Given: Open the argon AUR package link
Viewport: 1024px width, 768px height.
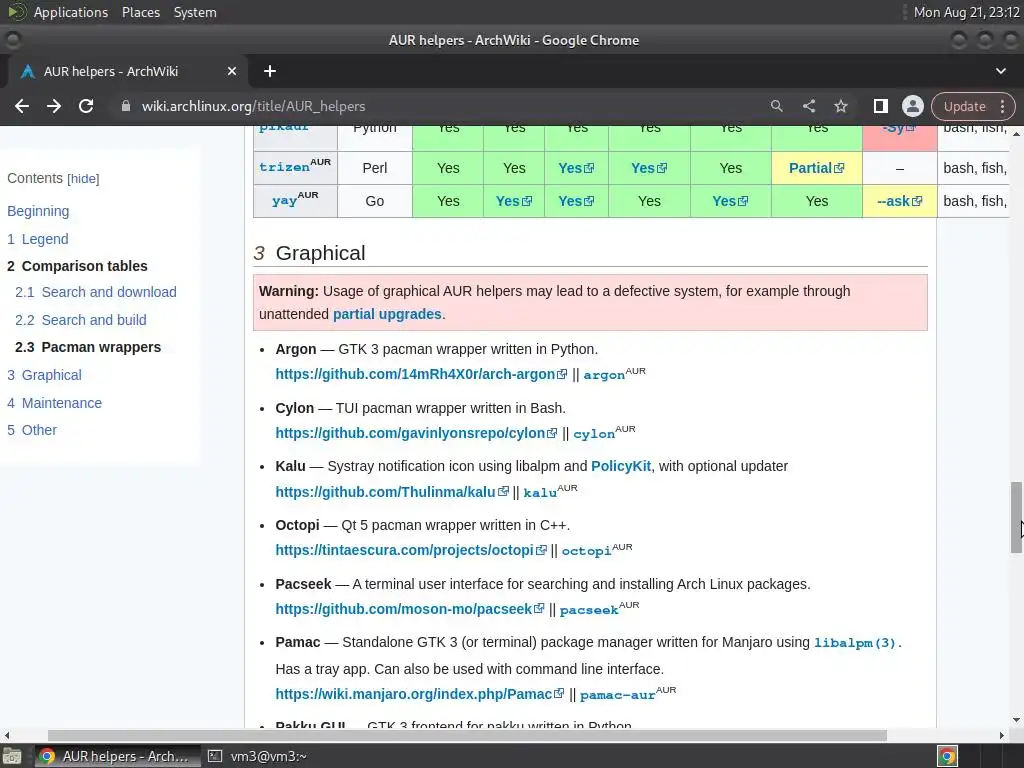Looking at the screenshot, I should pos(604,375).
